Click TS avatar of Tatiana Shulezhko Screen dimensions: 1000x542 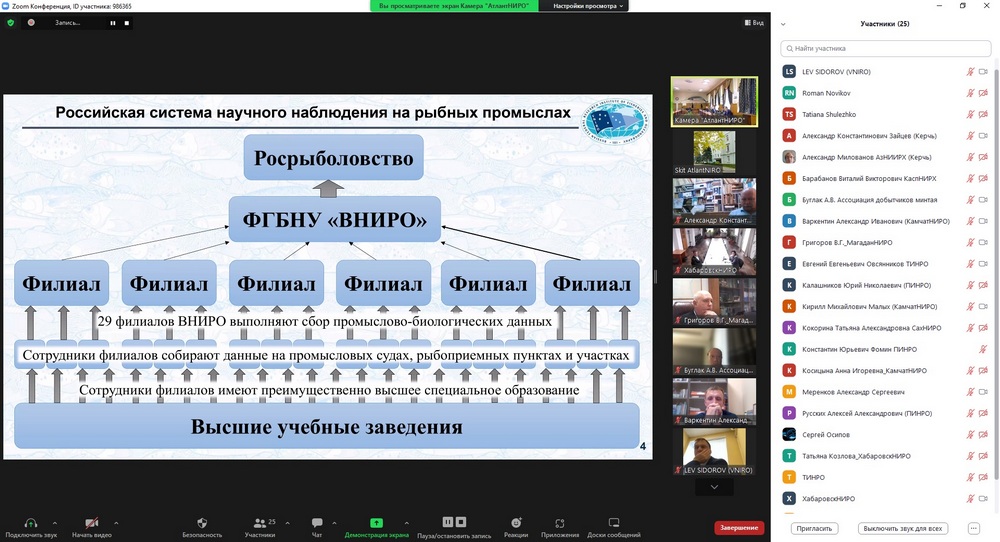[x=789, y=115]
